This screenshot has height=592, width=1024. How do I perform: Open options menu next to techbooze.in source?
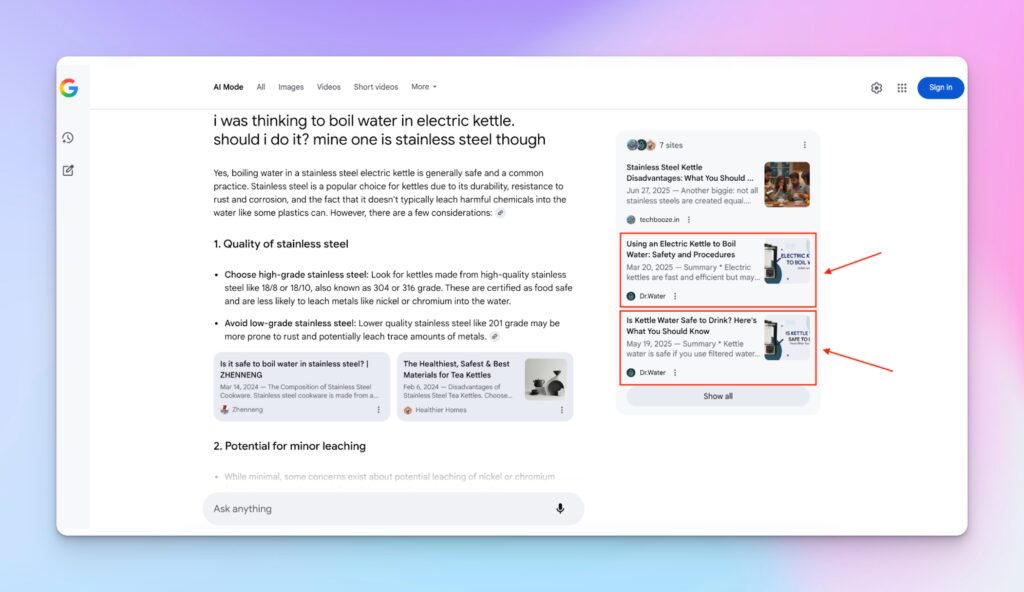(689, 219)
